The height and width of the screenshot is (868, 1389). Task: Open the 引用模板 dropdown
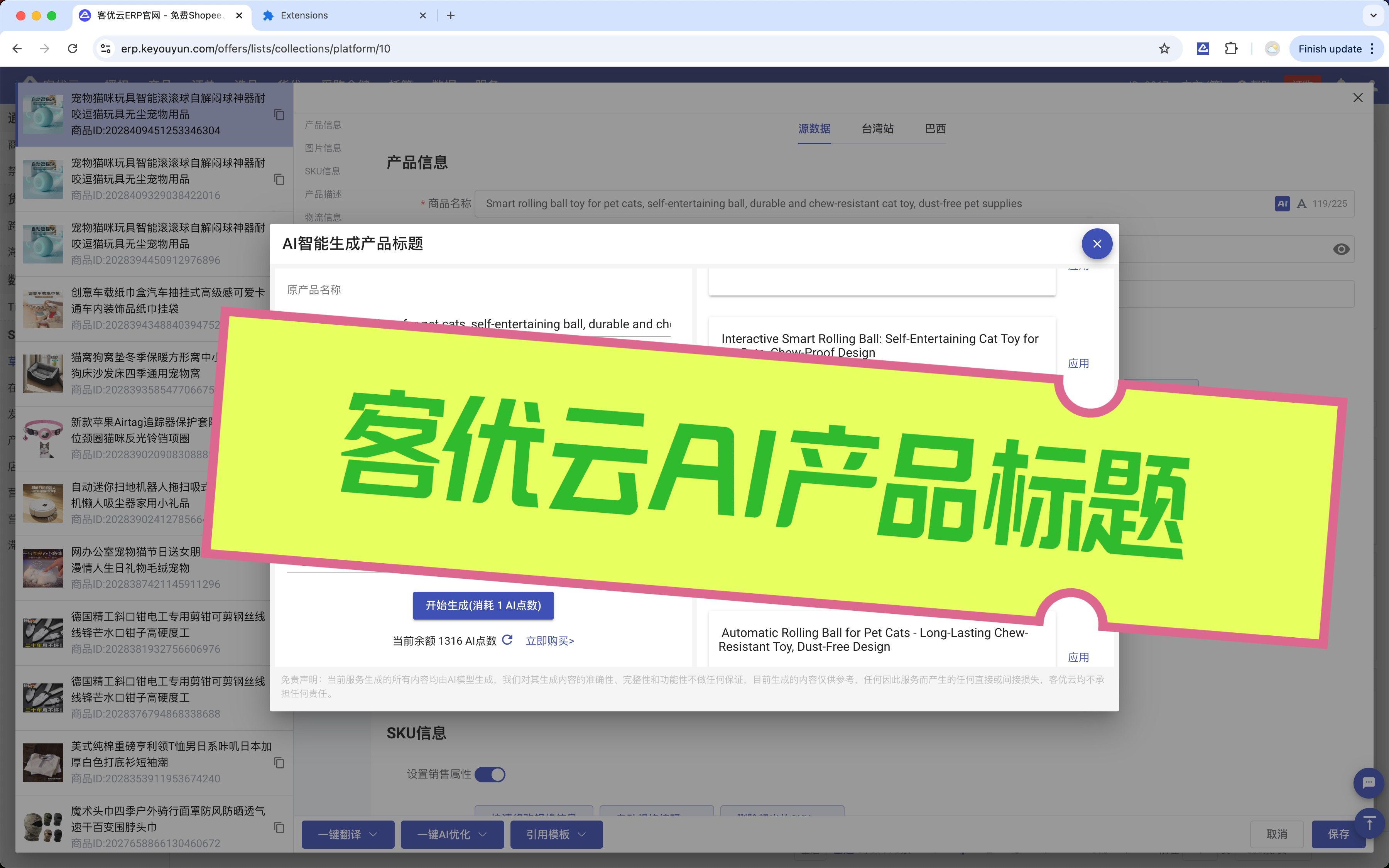tap(556, 834)
